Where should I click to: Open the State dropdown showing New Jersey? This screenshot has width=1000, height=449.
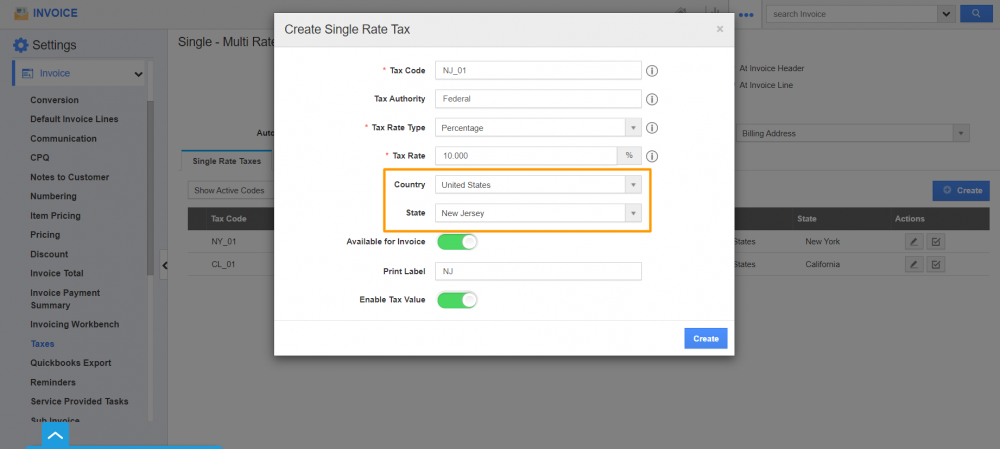(x=538, y=213)
